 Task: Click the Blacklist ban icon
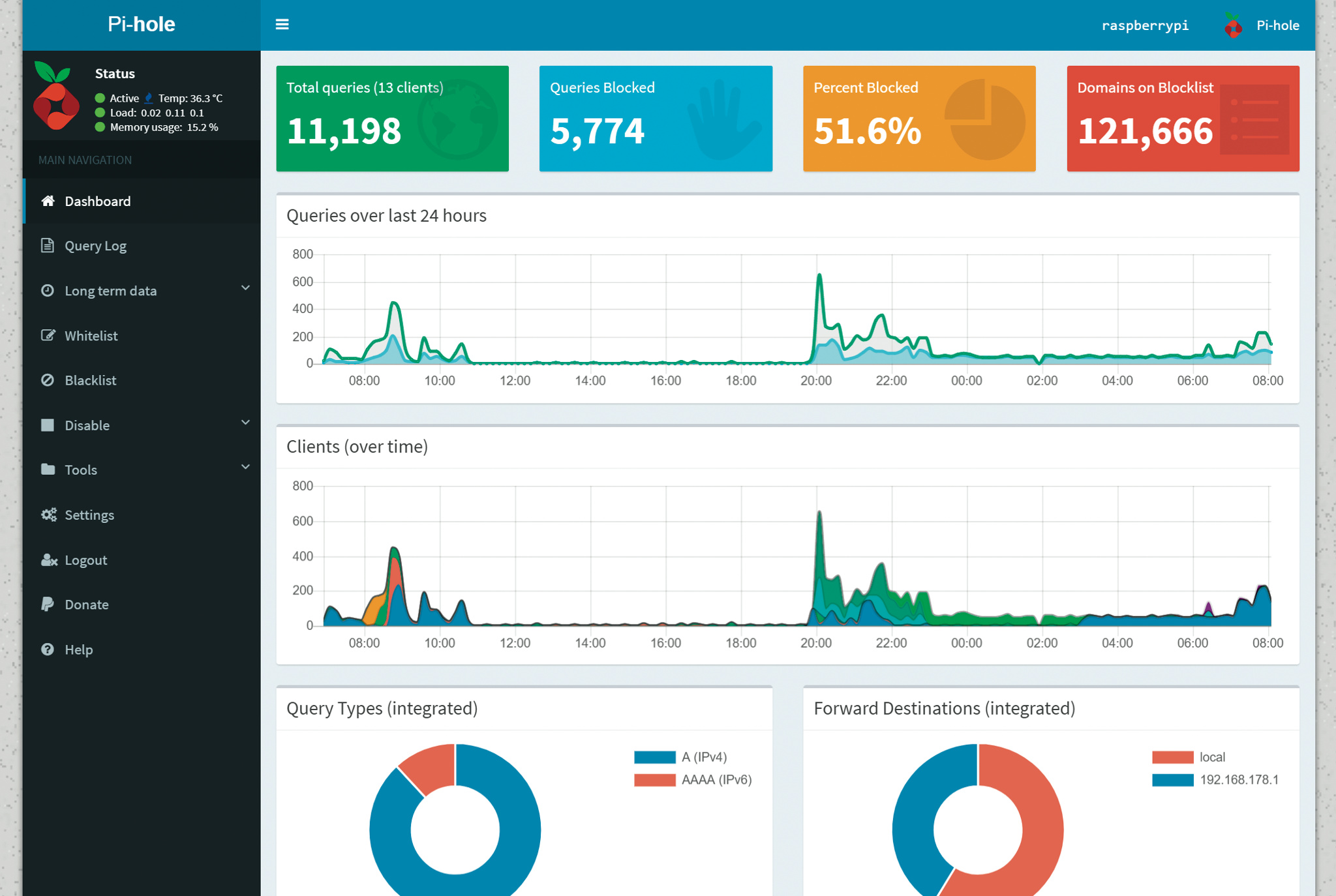48,380
